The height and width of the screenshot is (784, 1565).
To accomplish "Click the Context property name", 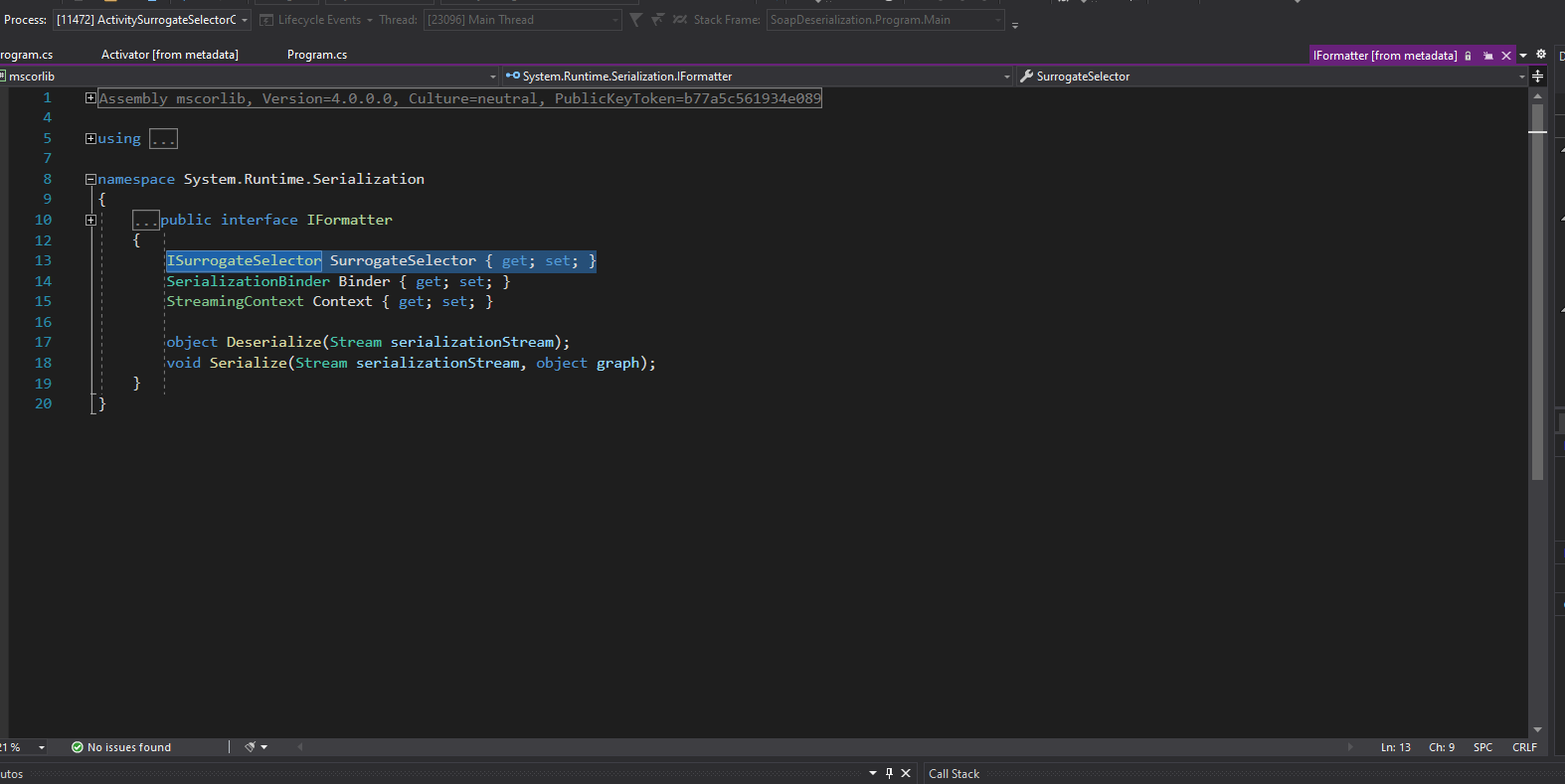I will [x=342, y=302].
